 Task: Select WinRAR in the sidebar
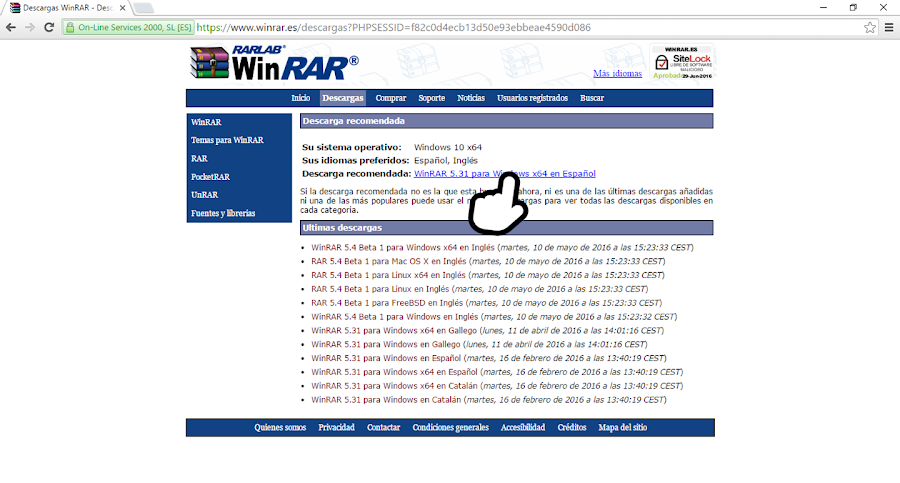point(206,122)
